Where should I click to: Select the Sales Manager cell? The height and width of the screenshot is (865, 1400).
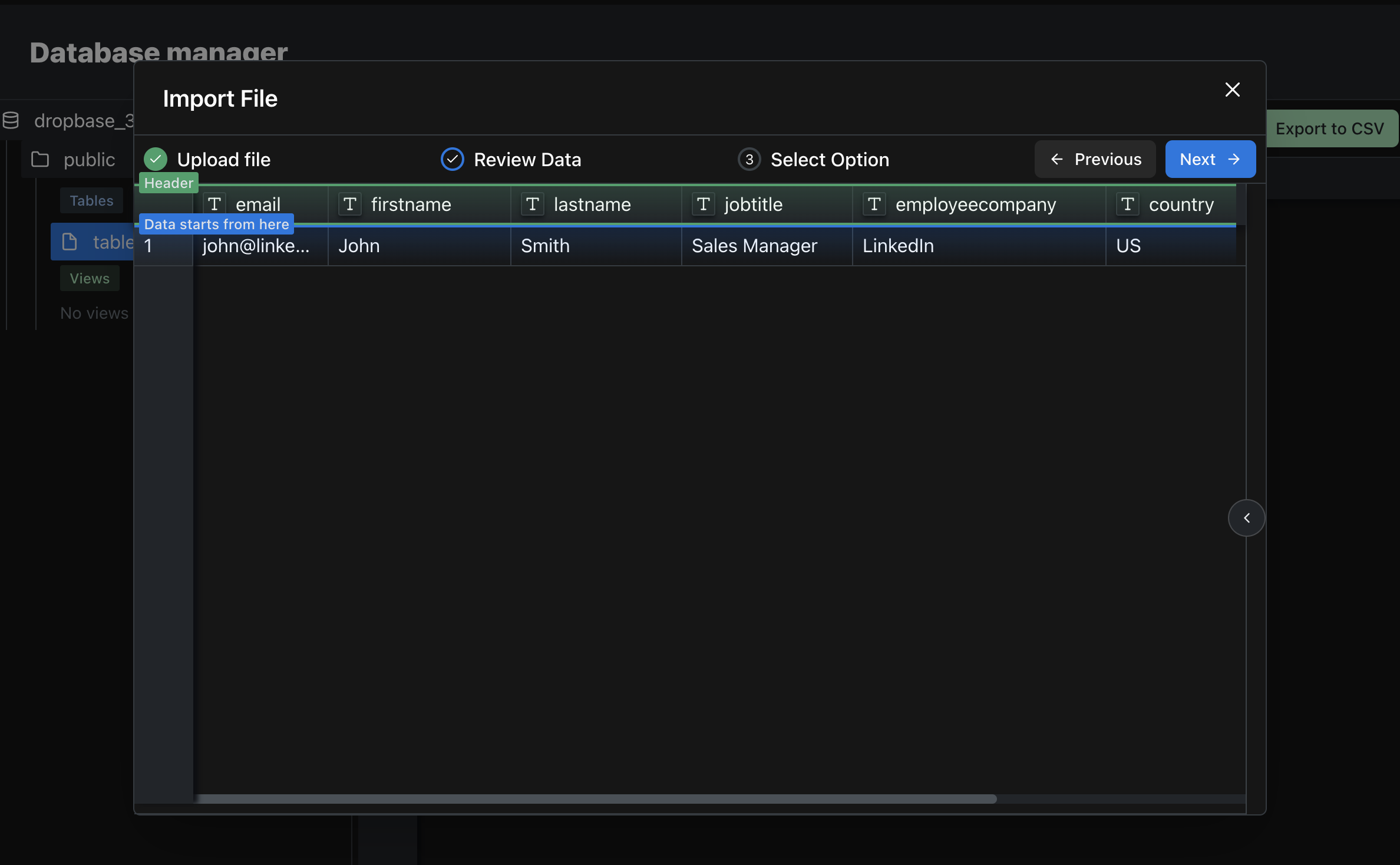754,246
